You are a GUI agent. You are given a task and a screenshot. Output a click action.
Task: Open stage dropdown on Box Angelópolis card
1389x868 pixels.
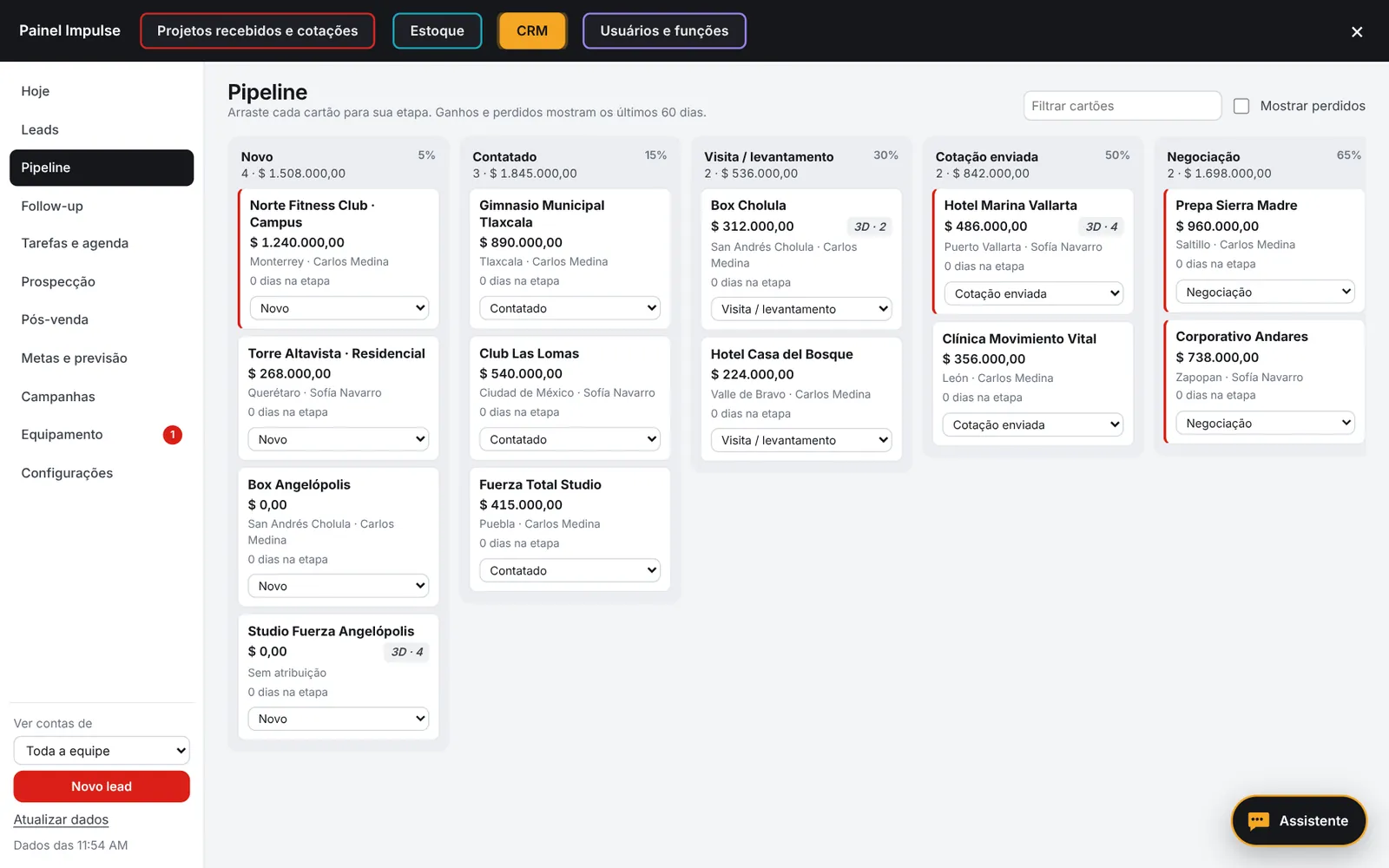pos(339,586)
